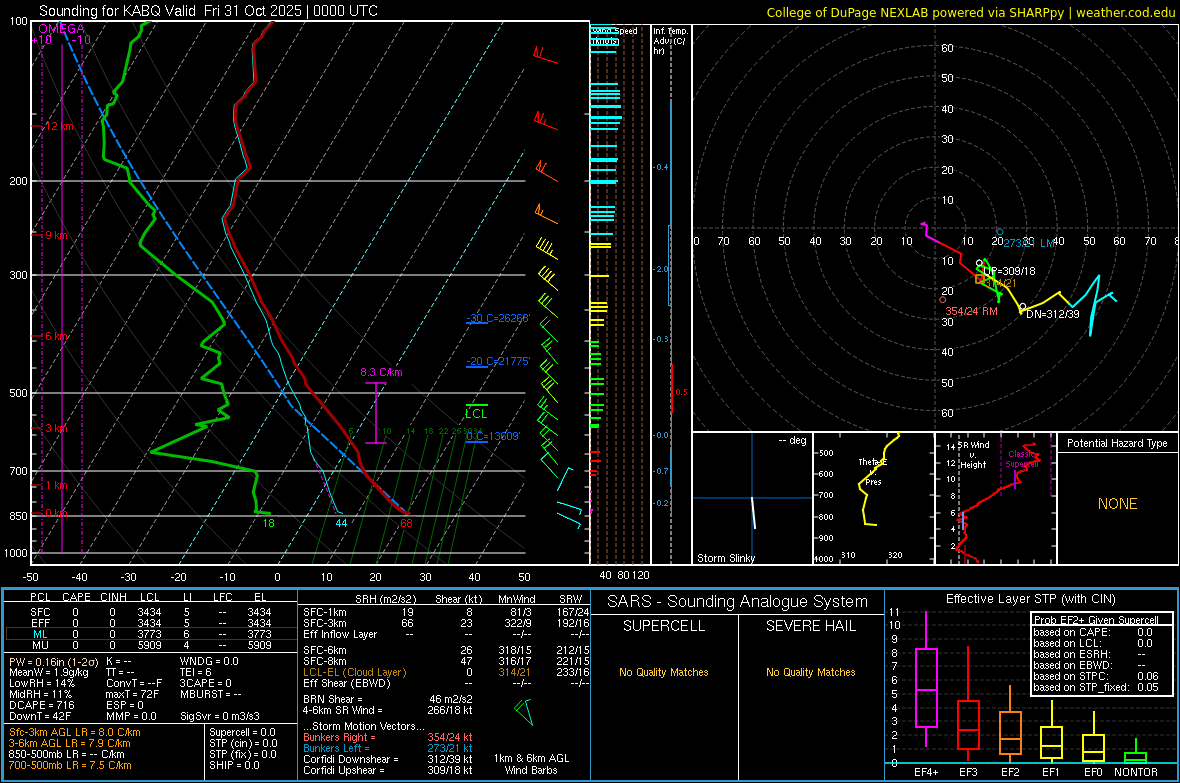This screenshot has width=1180, height=783.
Task: Click the 'SHIP = 0.0' value
Action: click(x=234, y=766)
